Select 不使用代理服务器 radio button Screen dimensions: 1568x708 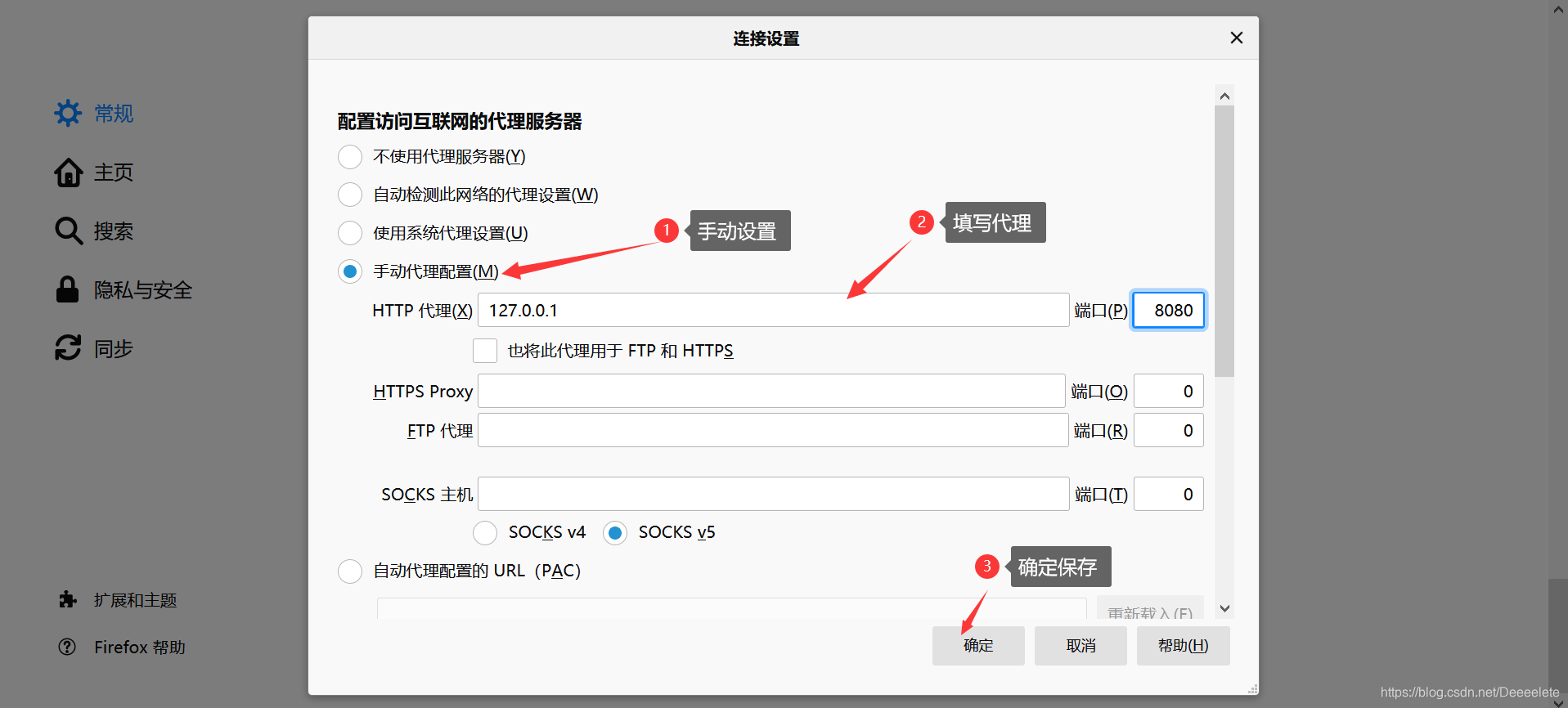coord(350,156)
